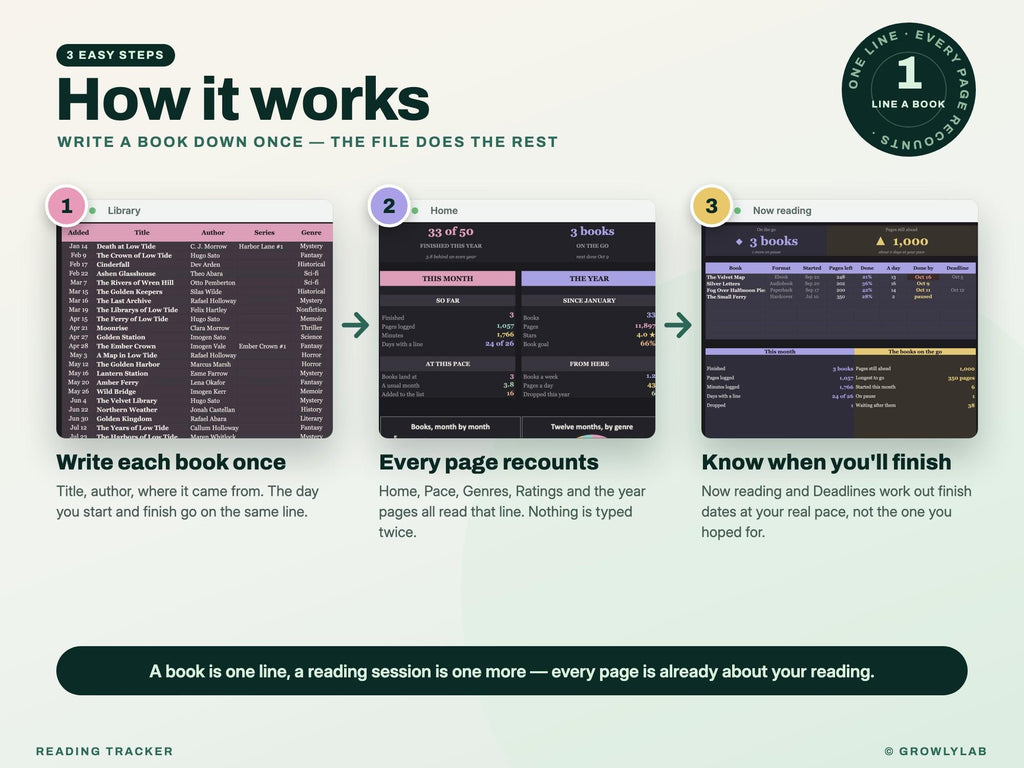
Task: Select the 'Series' column header in Library
Action: (x=264, y=232)
